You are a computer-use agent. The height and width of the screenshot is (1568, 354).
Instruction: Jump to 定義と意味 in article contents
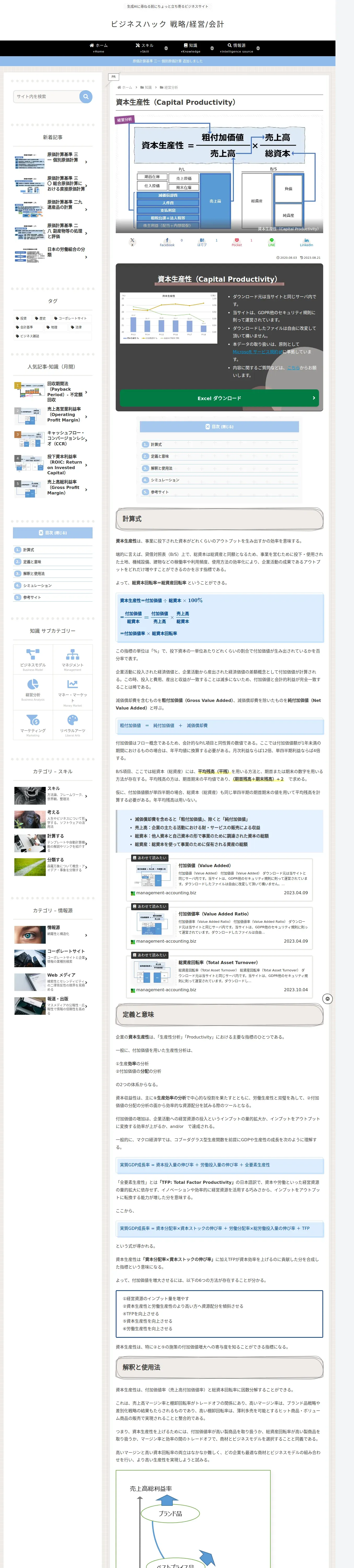click(x=159, y=456)
